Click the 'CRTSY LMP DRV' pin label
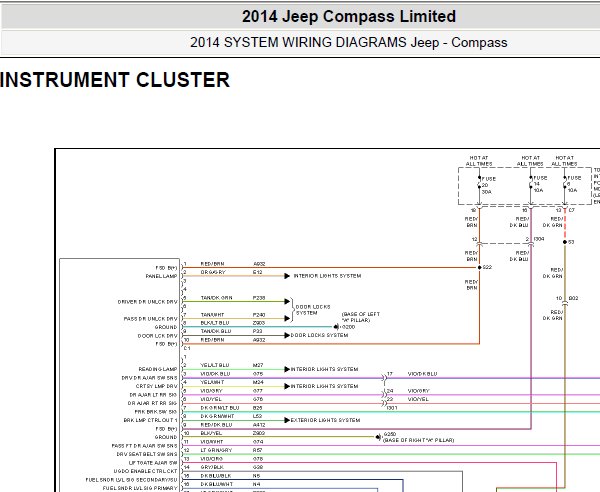 click(x=156, y=386)
